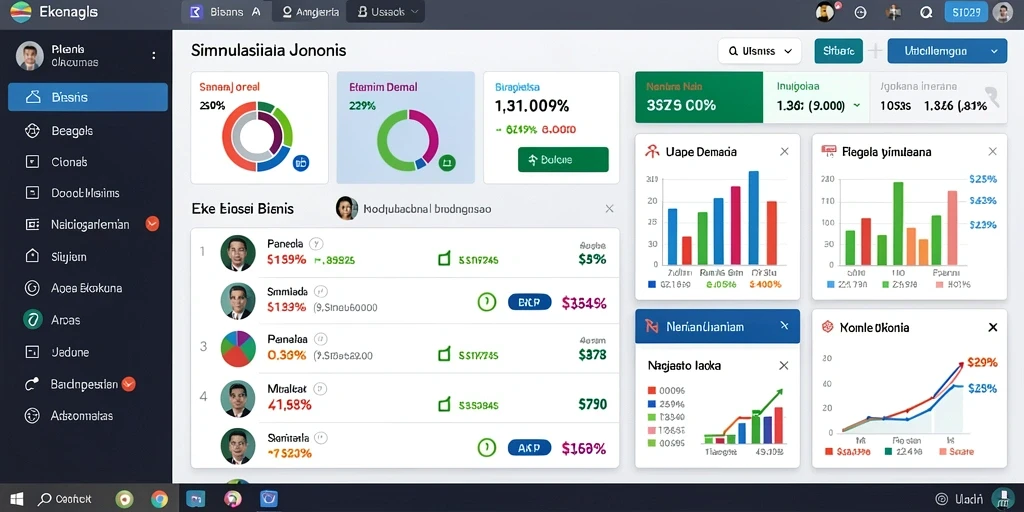1024x512 pixels.
Task: Click info icon beside Smmlada row
Action: point(321,292)
